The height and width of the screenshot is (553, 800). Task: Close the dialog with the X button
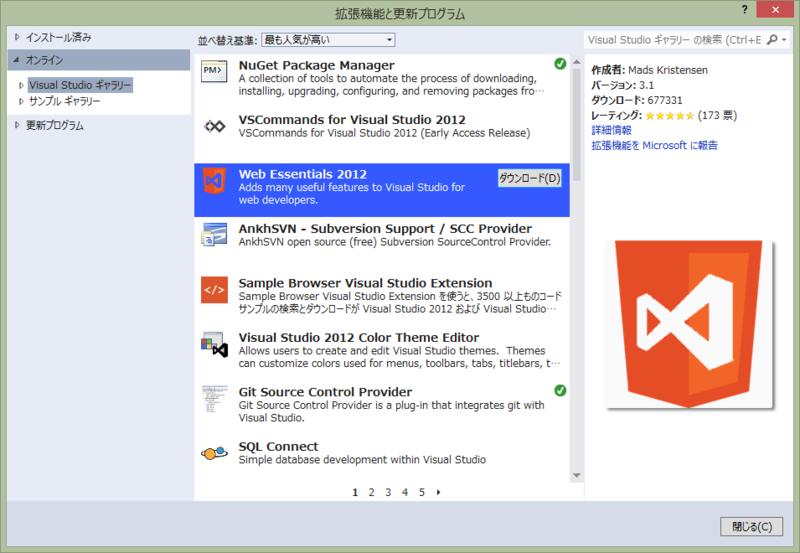(775, 10)
